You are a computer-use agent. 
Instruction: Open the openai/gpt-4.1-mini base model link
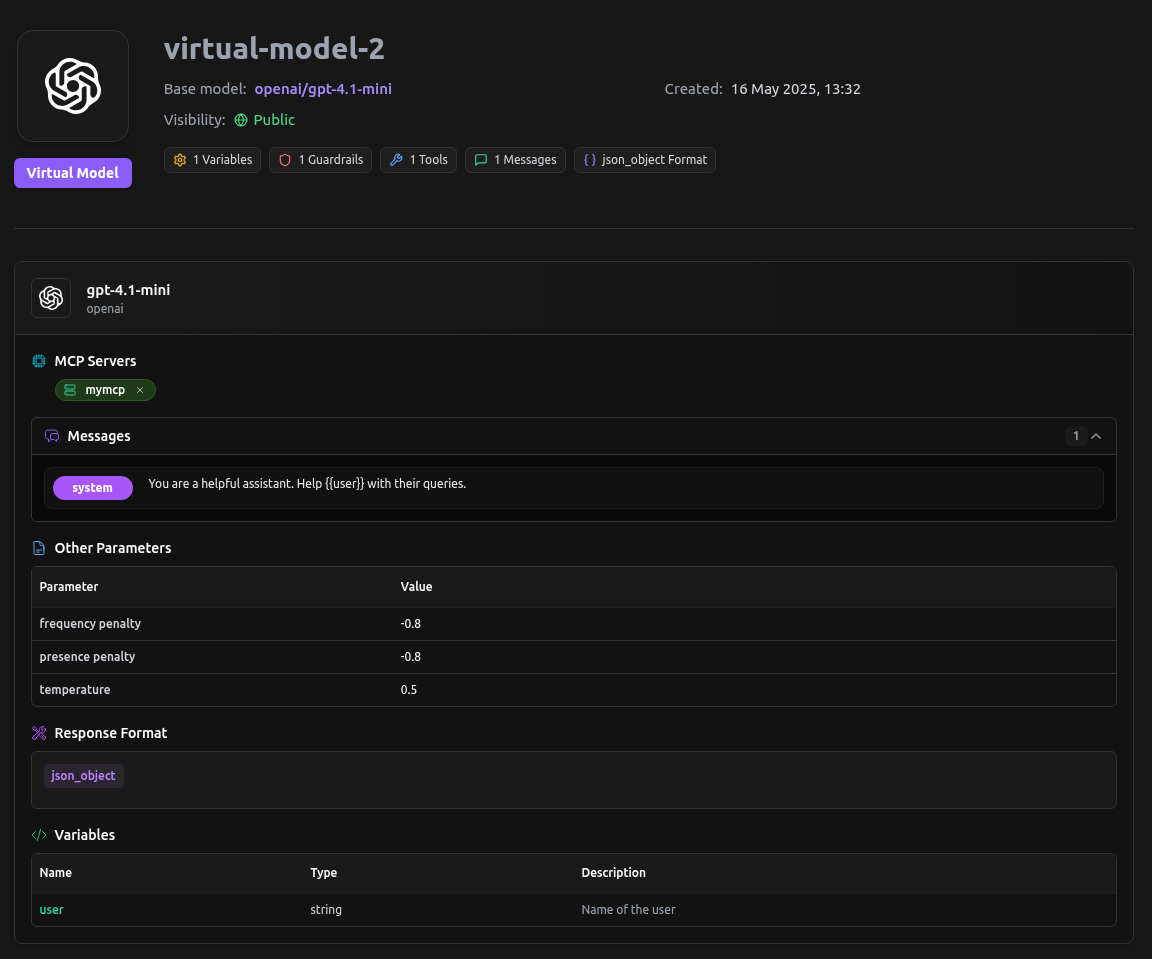323,89
